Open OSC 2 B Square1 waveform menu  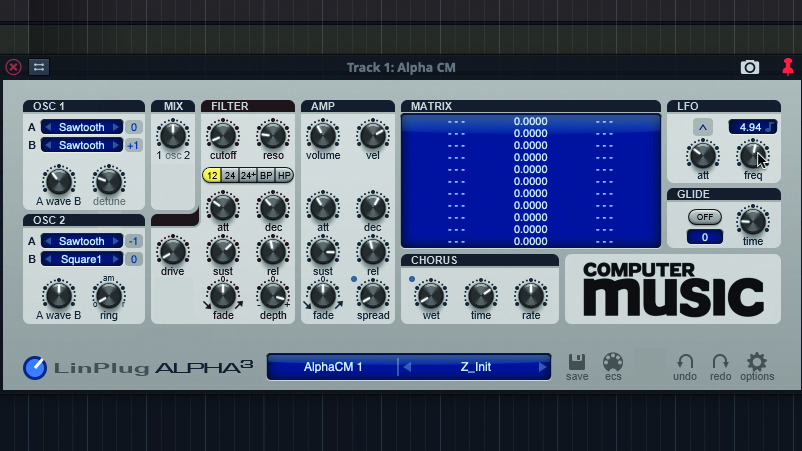pyautogui.click(x=82, y=259)
